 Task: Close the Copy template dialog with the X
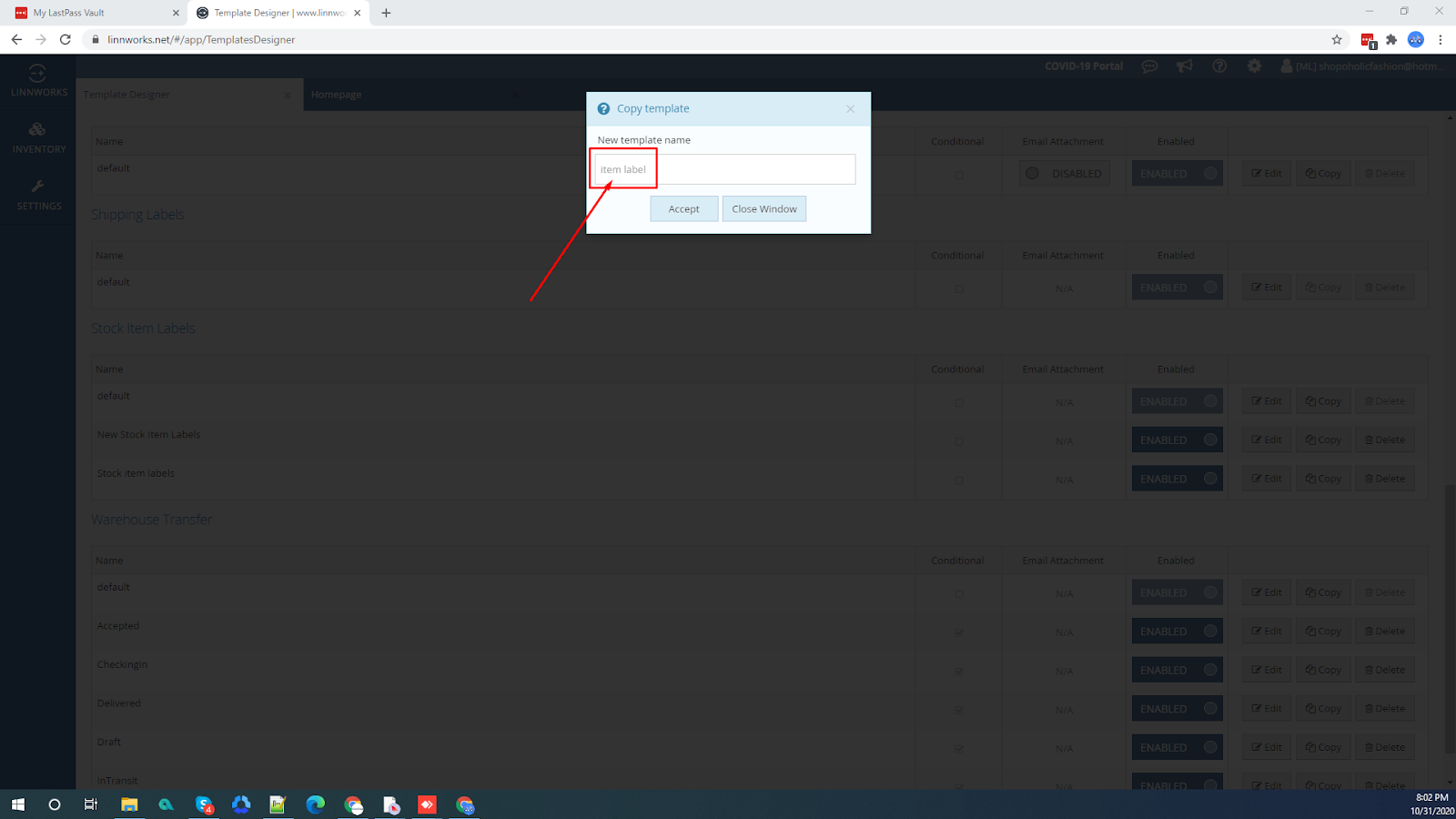(x=850, y=109)
